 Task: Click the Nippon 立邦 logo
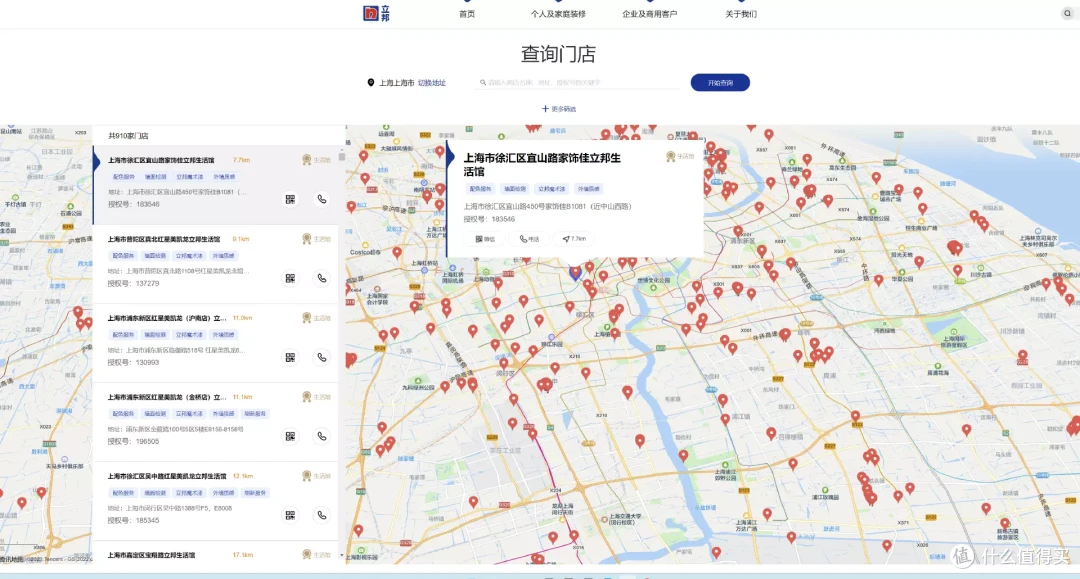pyautogui.click(x=376, y=13)
